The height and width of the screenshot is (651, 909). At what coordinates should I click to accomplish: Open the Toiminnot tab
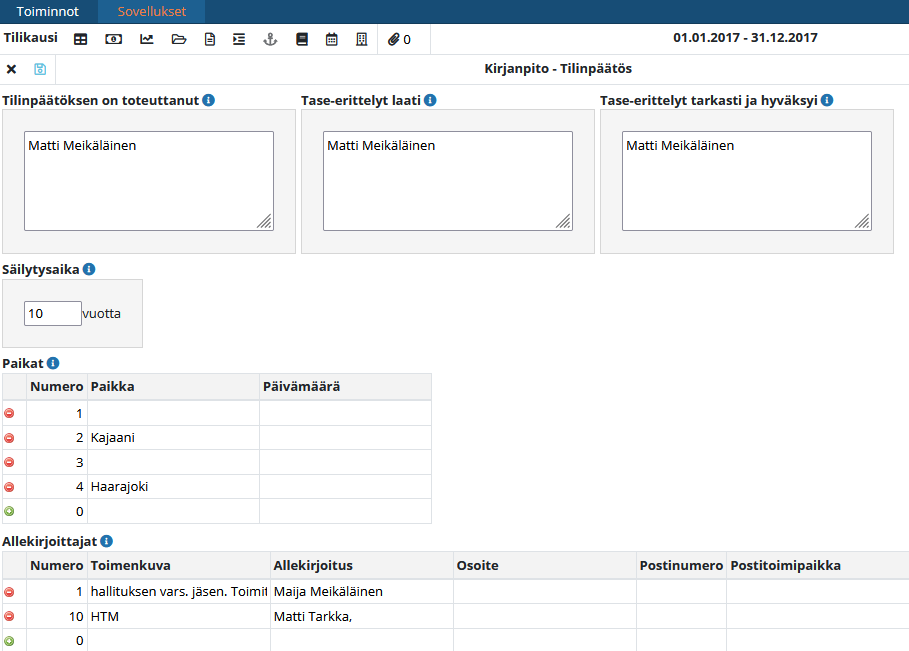coord(48,11)
